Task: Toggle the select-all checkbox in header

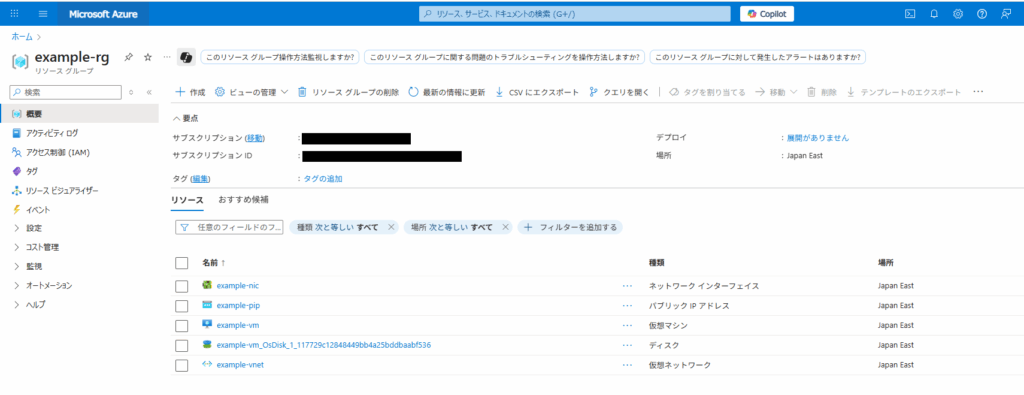Action: point(182,262)
